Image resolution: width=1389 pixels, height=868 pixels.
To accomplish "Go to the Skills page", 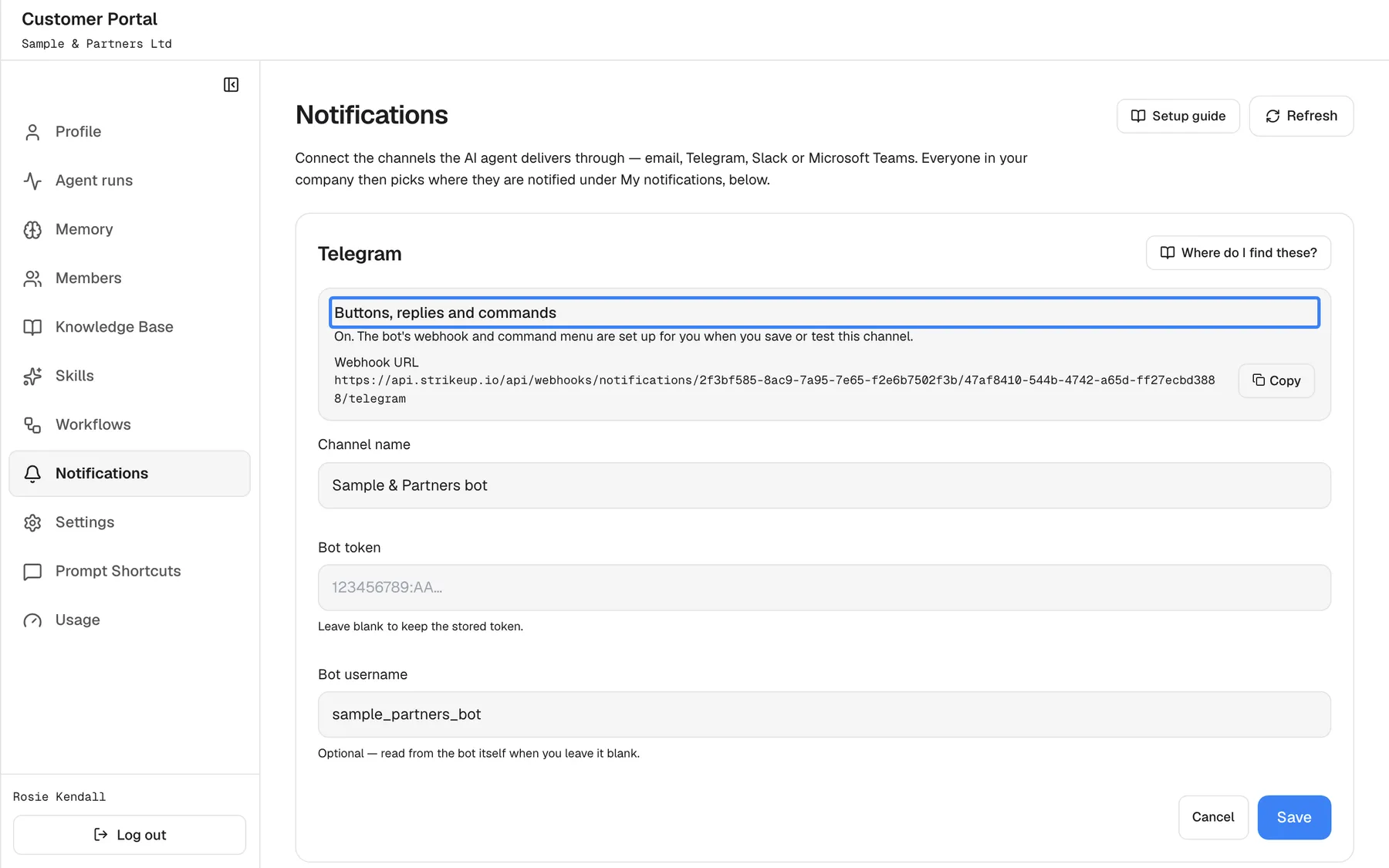I will pos(130,376).
